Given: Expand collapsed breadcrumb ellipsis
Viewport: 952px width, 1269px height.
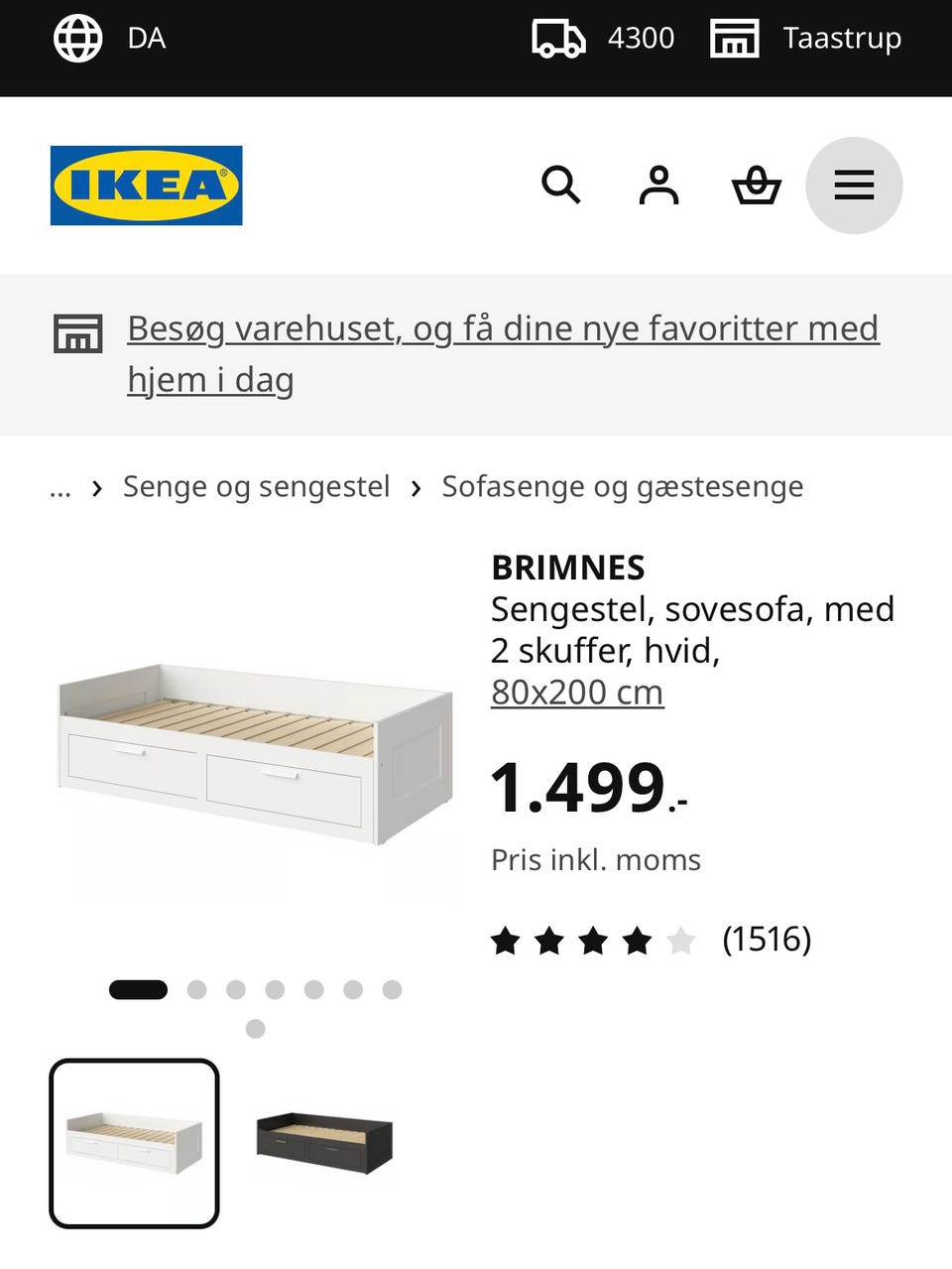Looking at the screenshot, I should tap(60, 487).
